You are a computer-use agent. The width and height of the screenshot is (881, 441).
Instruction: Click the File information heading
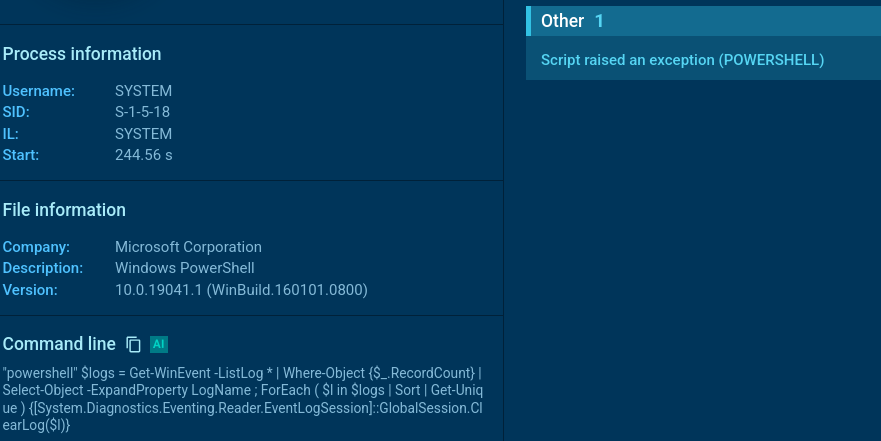pos(64,210)
